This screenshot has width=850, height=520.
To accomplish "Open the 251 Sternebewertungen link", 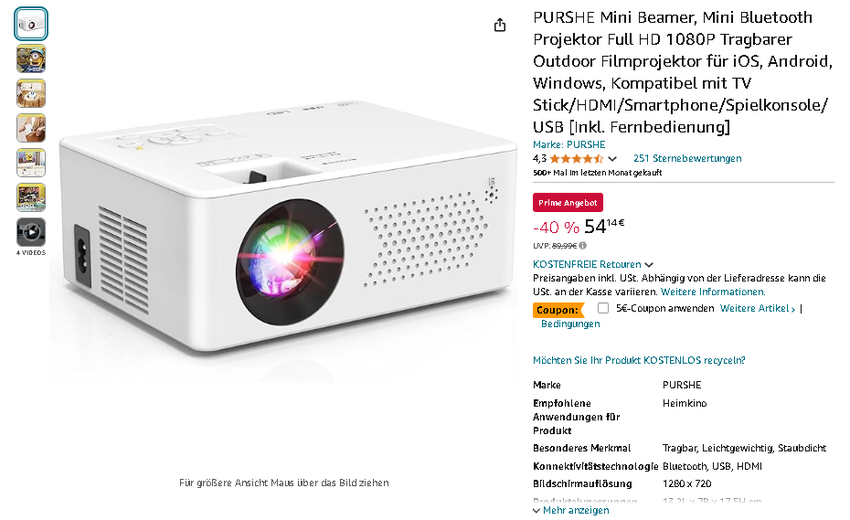I will click(x=687, y=158).
